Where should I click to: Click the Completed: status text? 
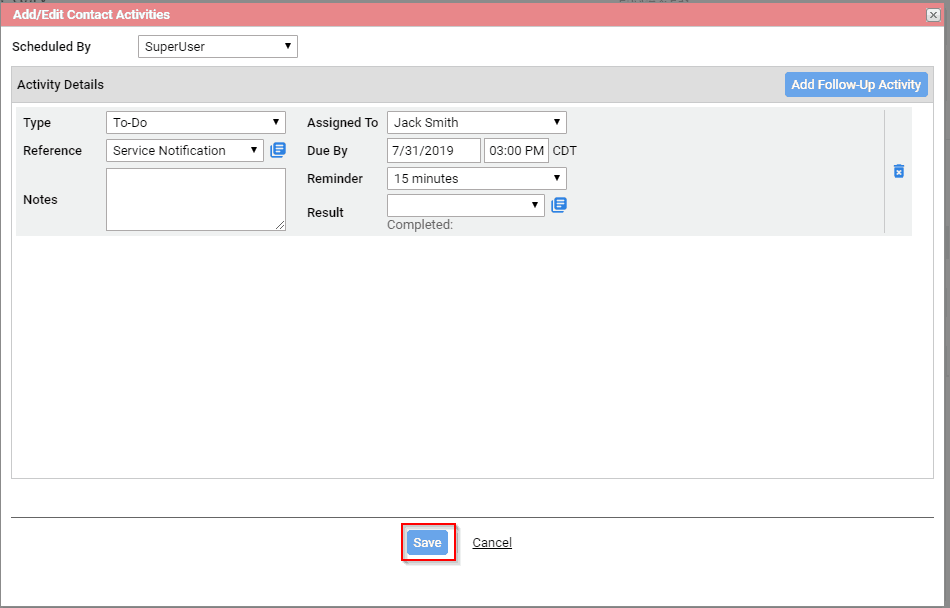(x=420, y=225)
